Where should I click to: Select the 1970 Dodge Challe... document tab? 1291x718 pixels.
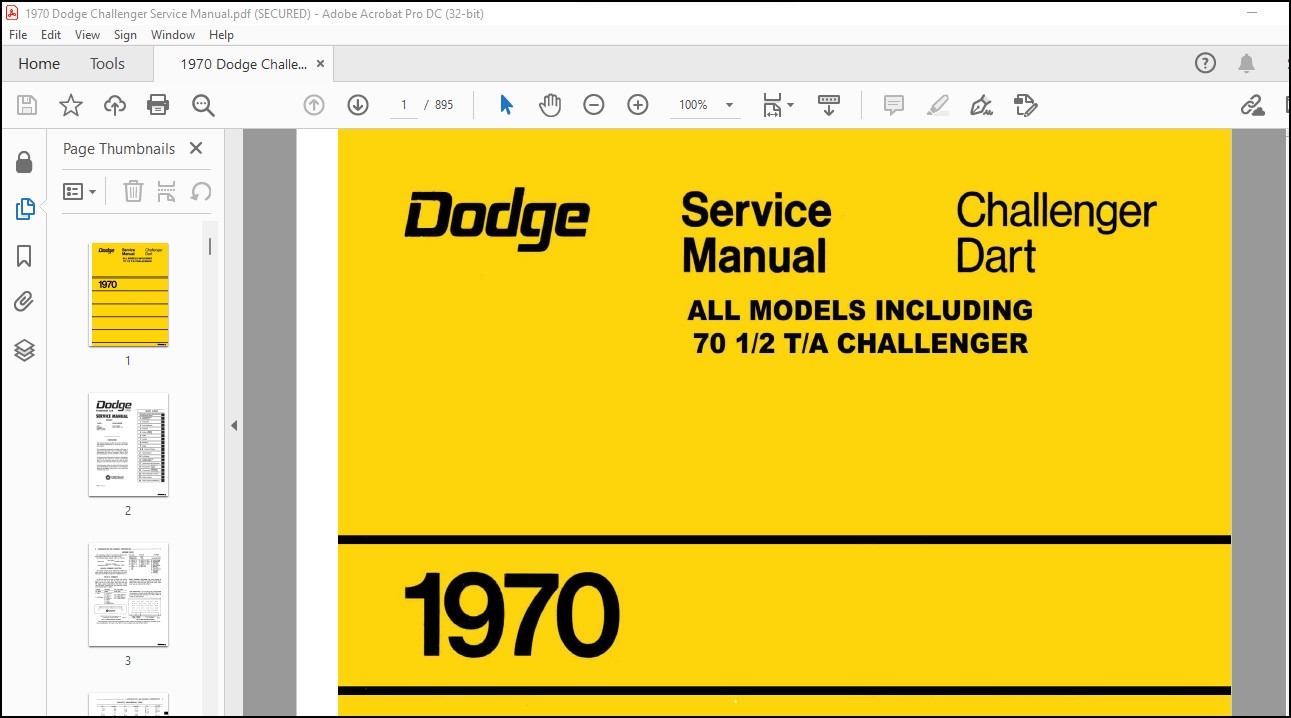click(243, 64)
